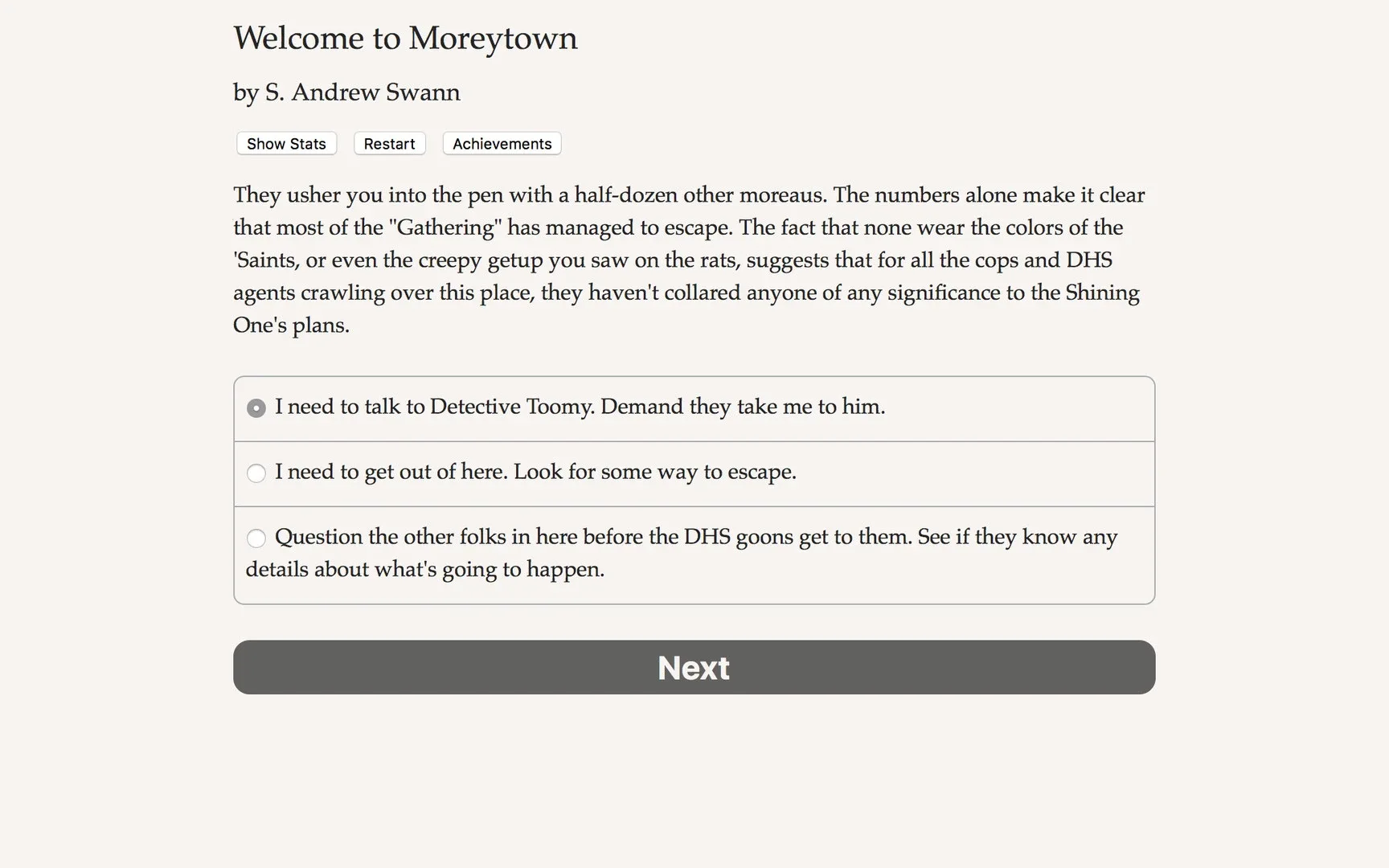View the Achievements list
Viewport: 1389px width, 868px height.
(x=502, y=144)
